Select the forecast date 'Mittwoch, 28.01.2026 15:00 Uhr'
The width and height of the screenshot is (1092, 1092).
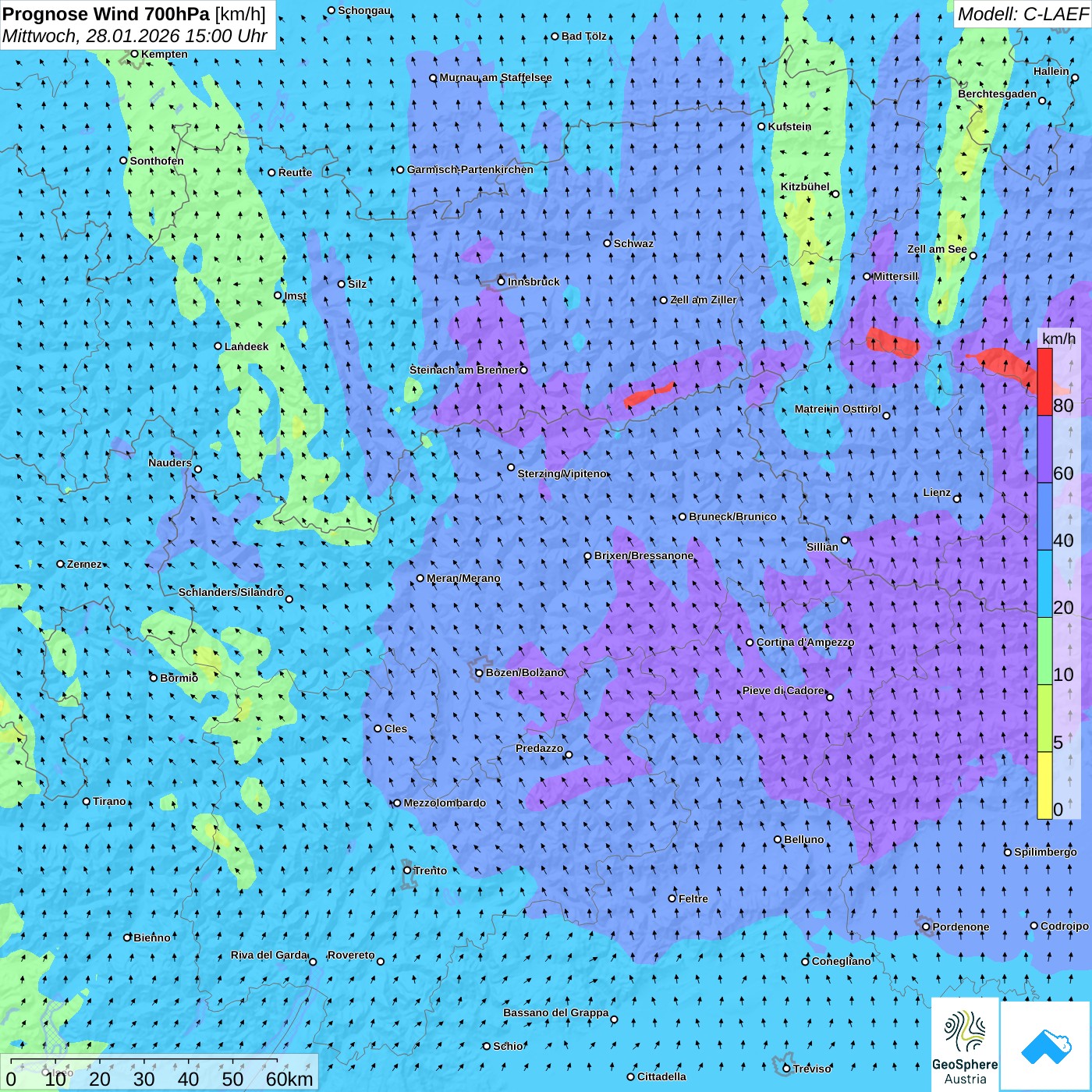(x=135, y=36)
